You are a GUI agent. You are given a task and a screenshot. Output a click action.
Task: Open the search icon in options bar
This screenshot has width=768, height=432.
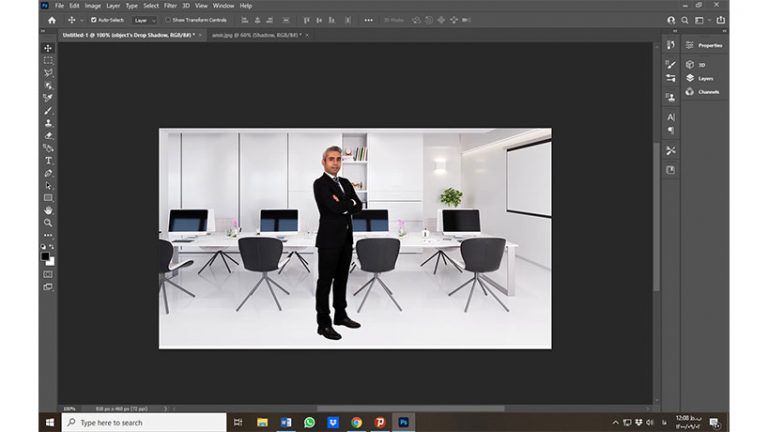[685, 20]
